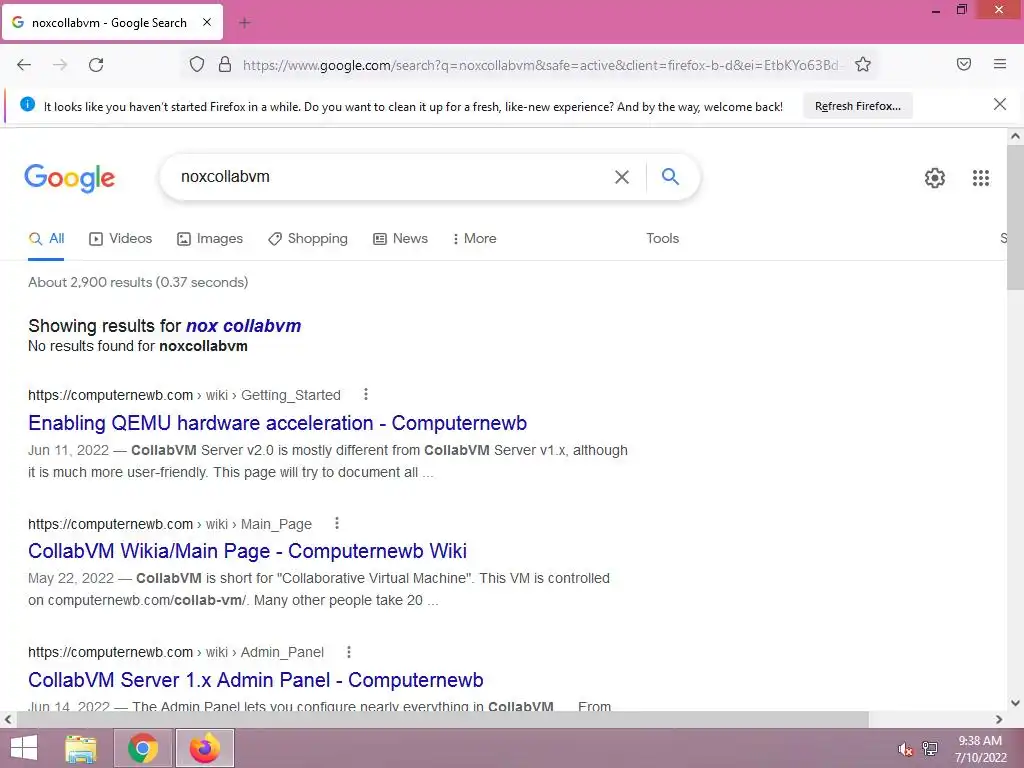The height and width of the screenshot is (768, 1024).
Task: Close the noxcollabvm Google Search tab
Action: [207, 22]
